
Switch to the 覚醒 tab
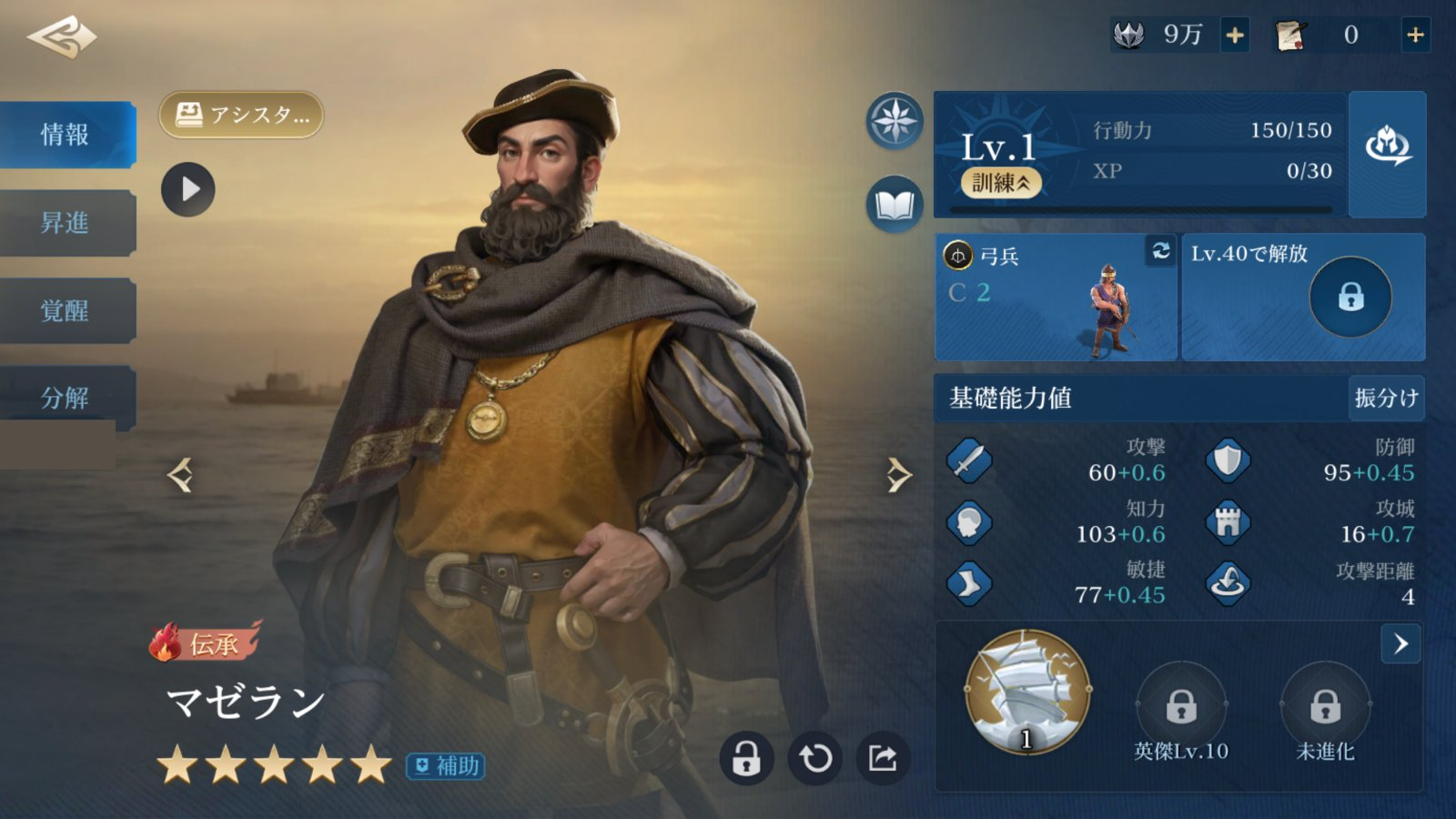coord(66,310)
